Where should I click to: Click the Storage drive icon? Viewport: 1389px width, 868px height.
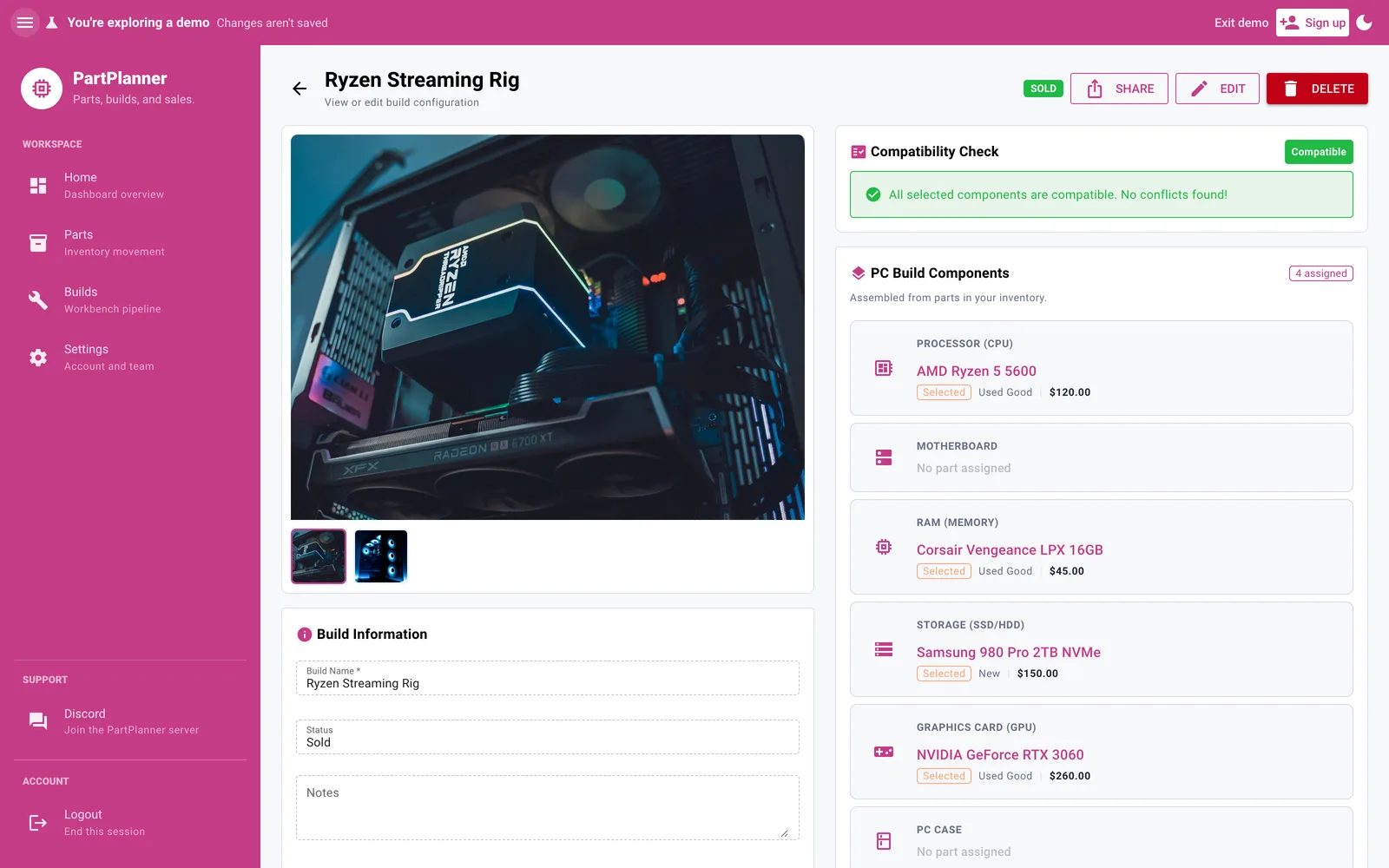(884, 649)
